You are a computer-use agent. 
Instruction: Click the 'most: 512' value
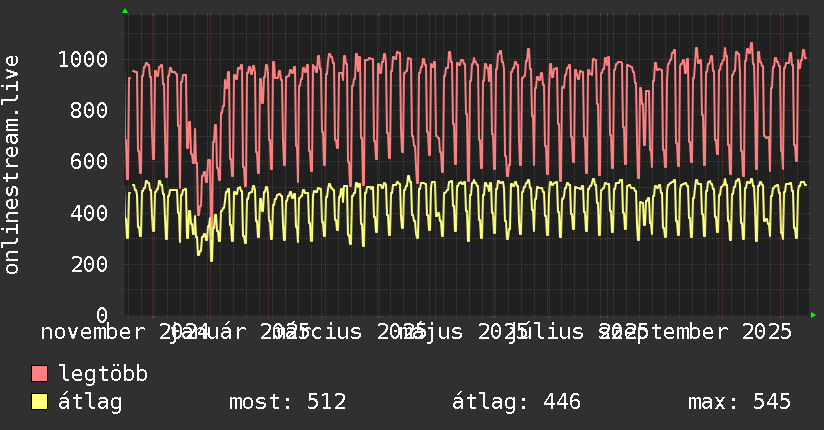point(288,402)
